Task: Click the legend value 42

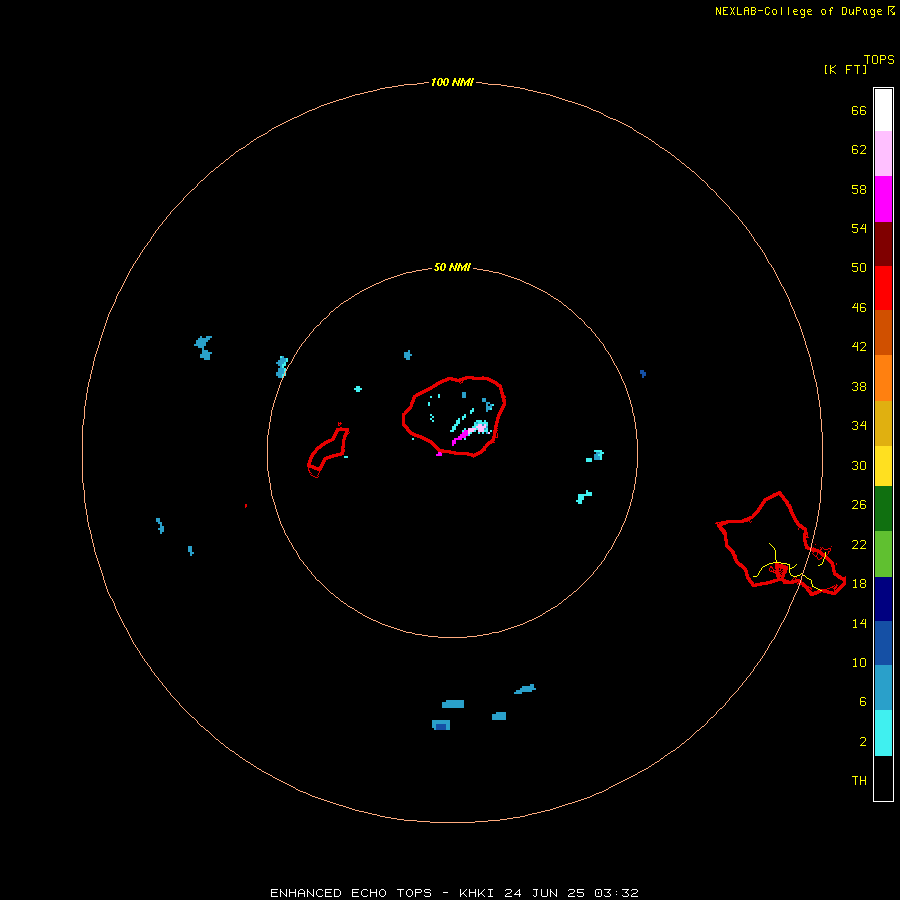Action: [x=859, y=346]
